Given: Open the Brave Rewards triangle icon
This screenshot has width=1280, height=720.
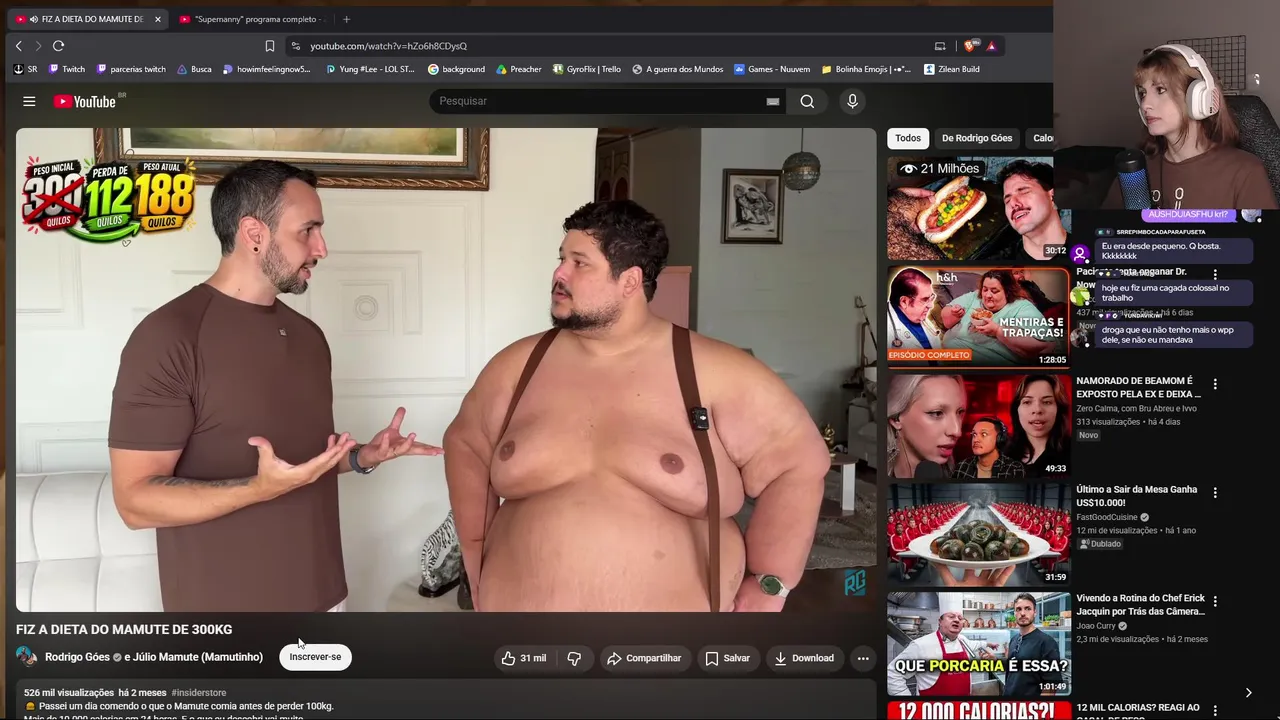Looking at the screenshot, I should 991,46.
